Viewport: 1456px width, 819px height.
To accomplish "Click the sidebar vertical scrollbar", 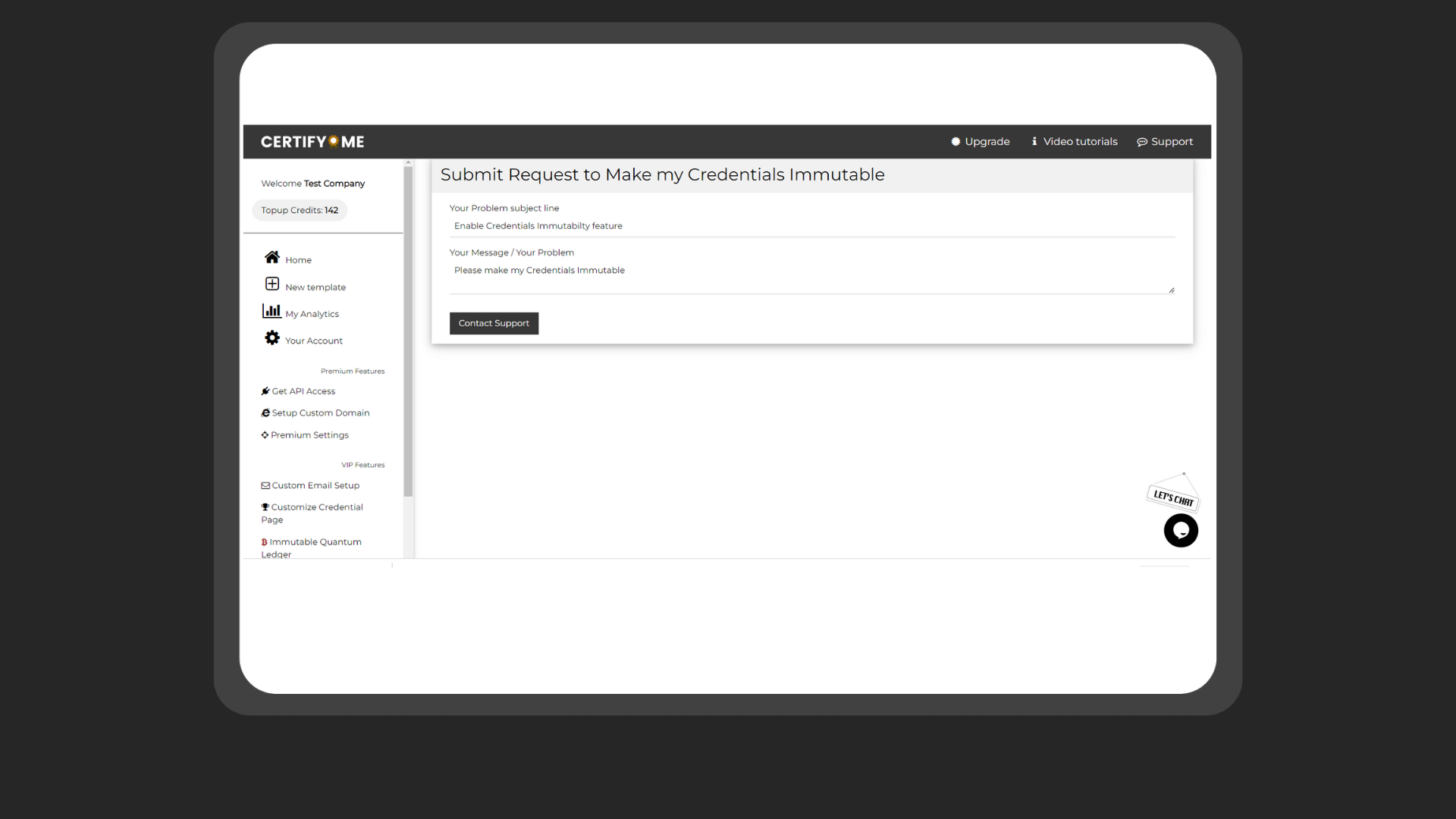I will coord(408,331).
